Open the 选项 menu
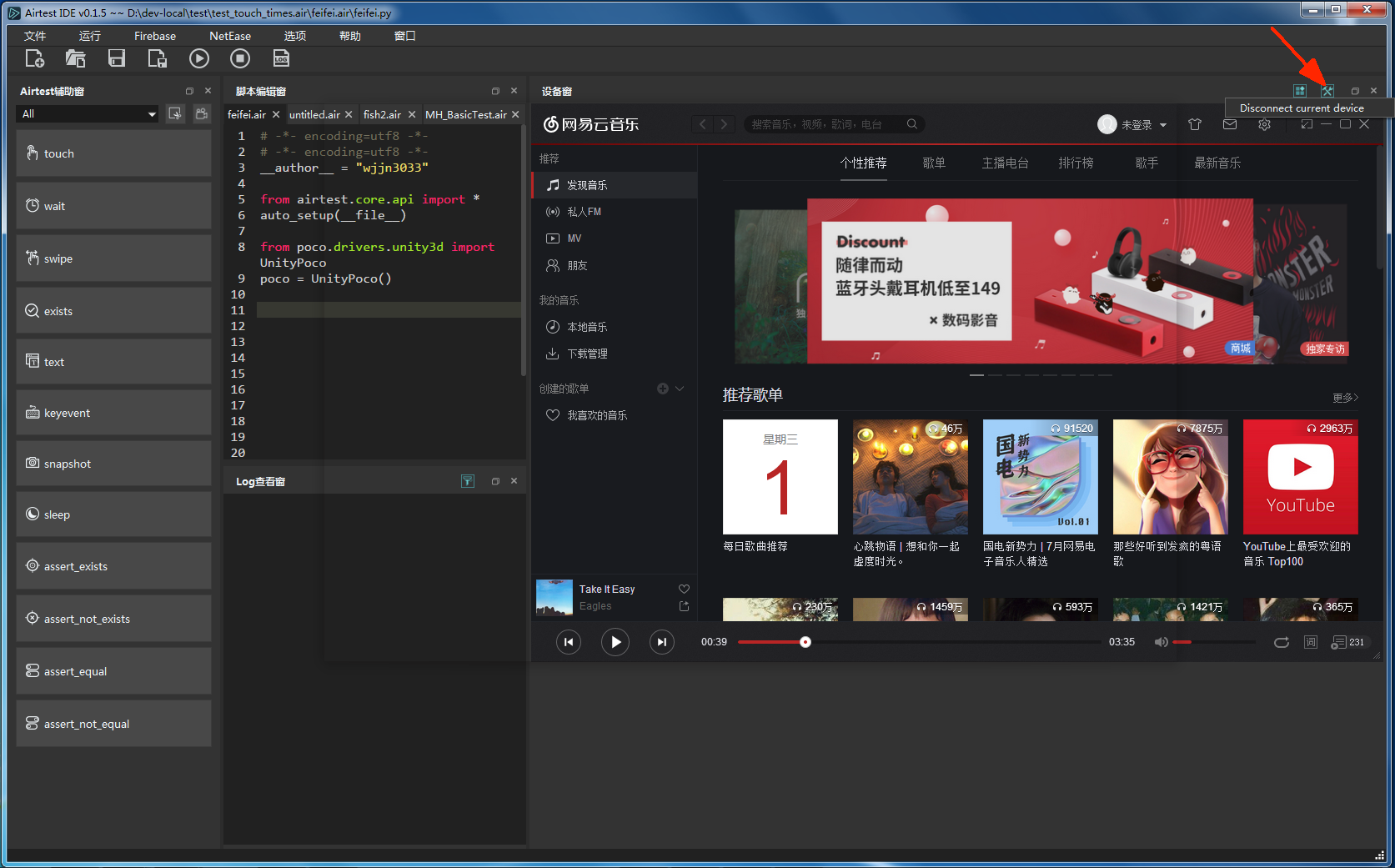This screenshot has height=868, width=1395. 295,36
